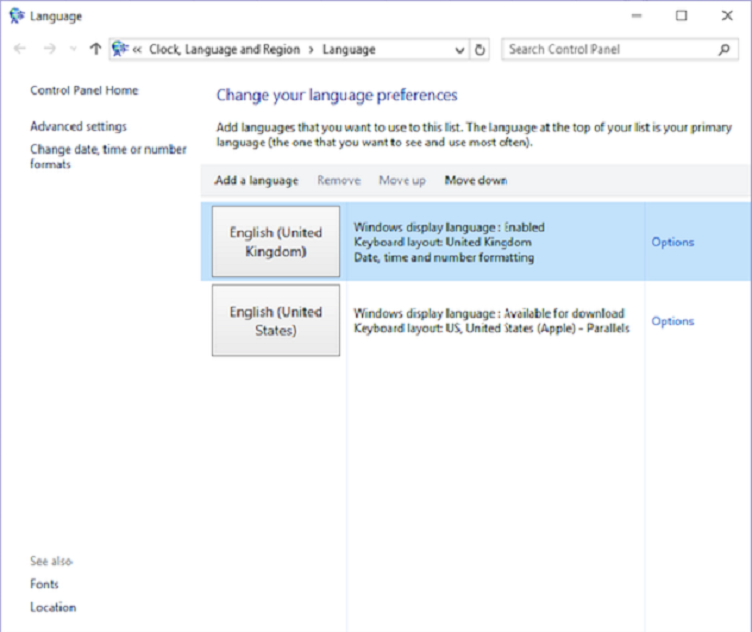752x632 pixels.
Task: Refresh the Language page
Action: coord(480,49)
